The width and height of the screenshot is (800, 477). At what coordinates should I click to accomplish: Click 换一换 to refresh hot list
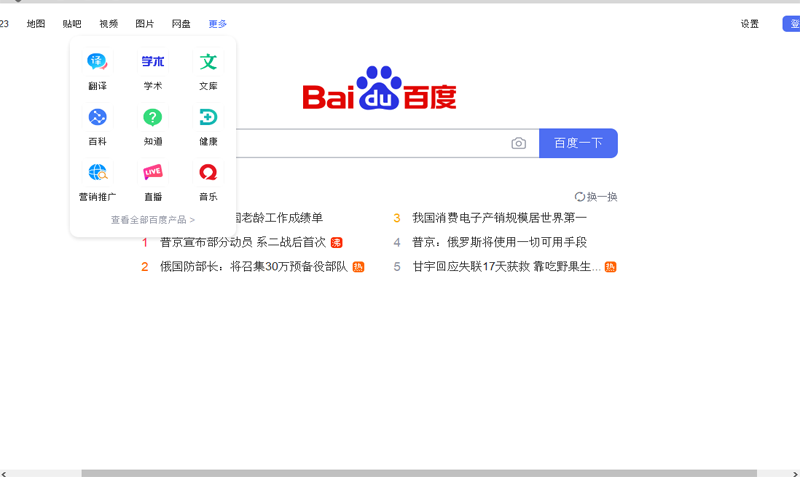(x=602, y=197)
